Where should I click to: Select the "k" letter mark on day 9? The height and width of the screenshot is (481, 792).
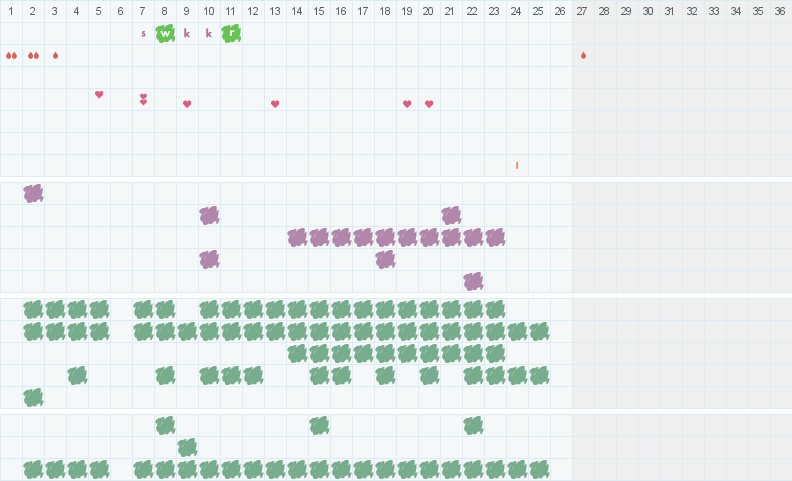click(x=187, y=33)
